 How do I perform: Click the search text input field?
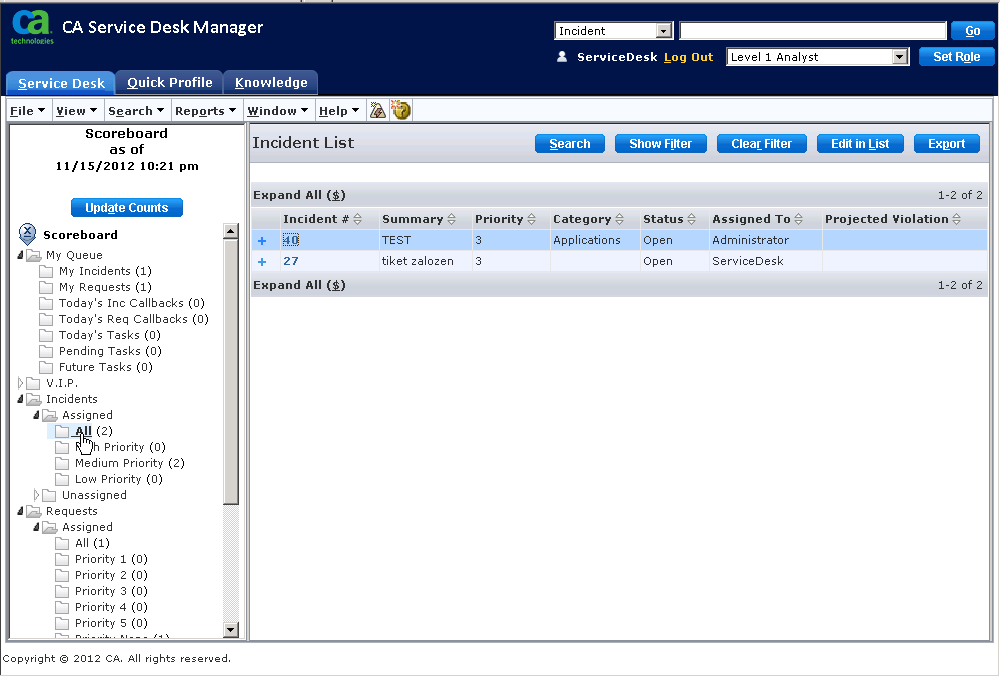pos(813,31)
